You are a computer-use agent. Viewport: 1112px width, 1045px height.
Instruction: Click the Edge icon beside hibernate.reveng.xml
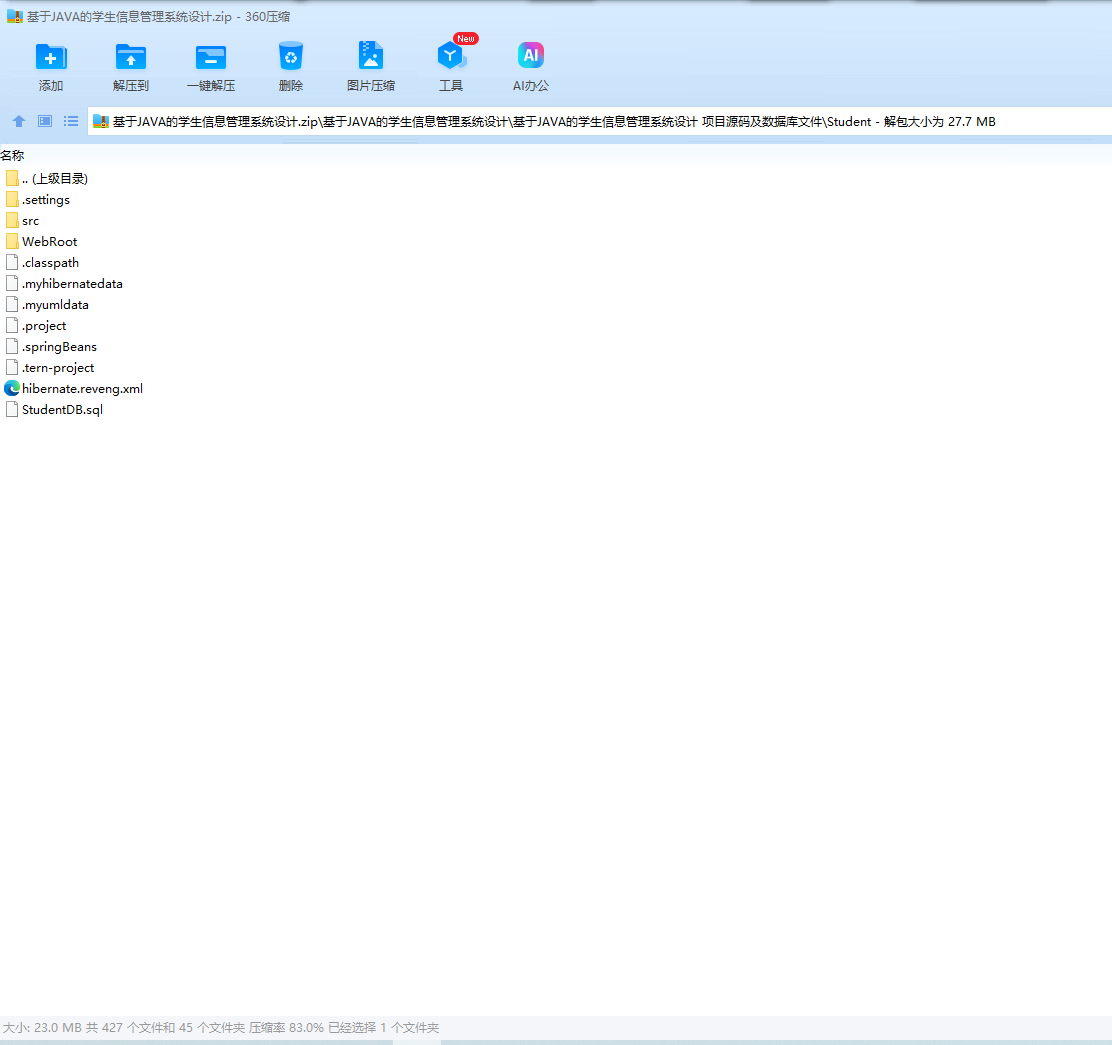tap(11, 389)
